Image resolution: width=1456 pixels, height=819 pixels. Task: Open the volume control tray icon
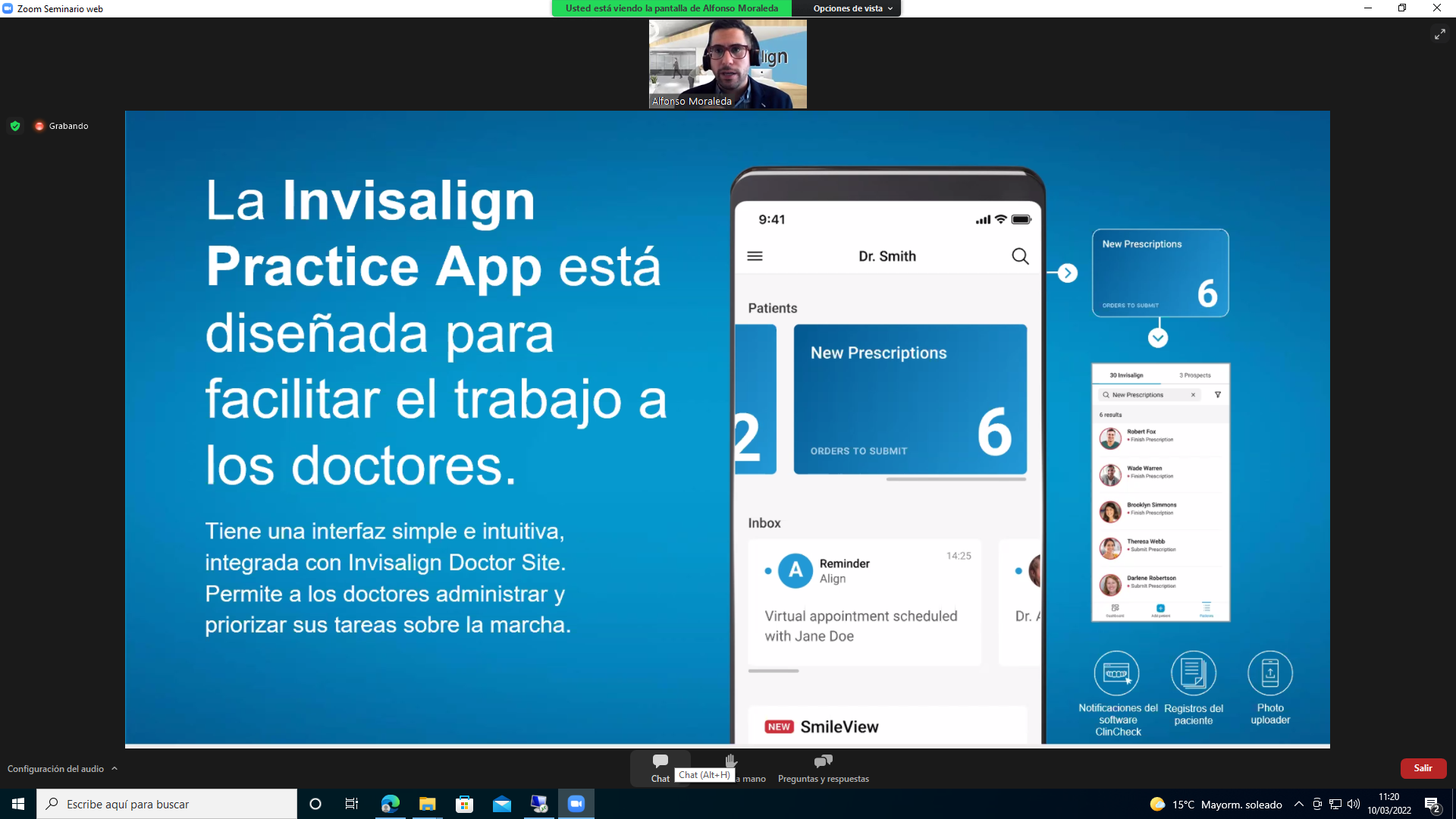[1354, 804]
